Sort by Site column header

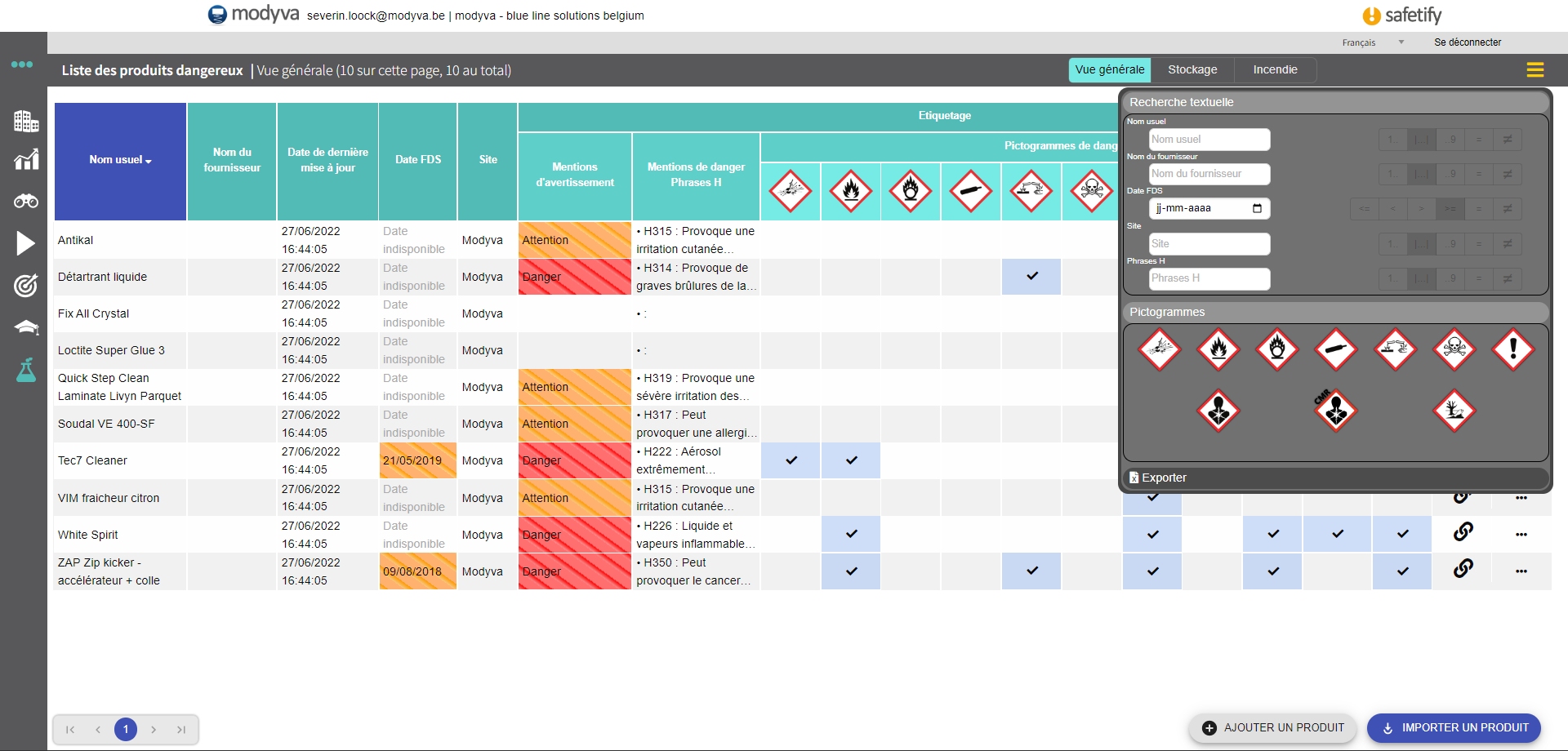click(x=488, y=160)
